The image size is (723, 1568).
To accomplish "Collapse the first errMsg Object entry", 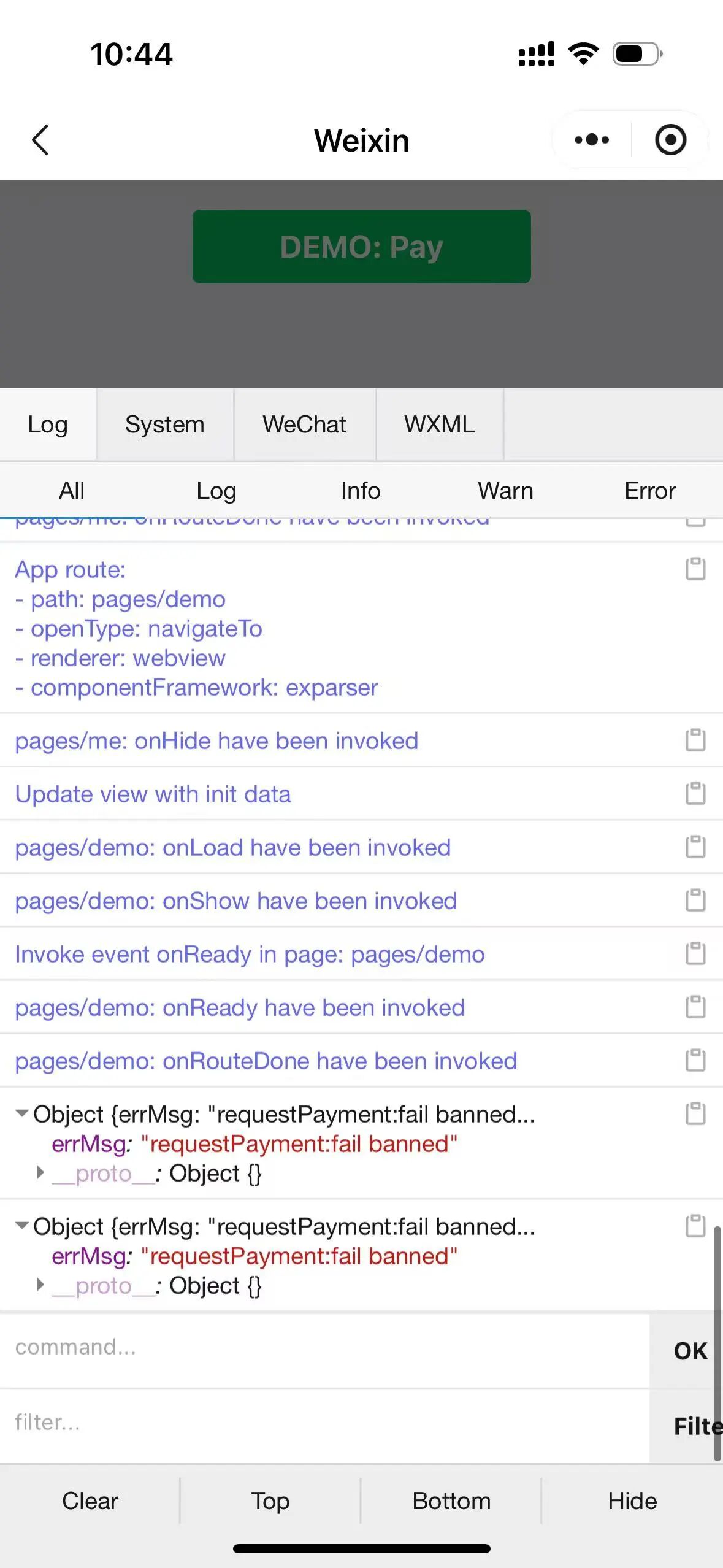I will pos(22,1113).
